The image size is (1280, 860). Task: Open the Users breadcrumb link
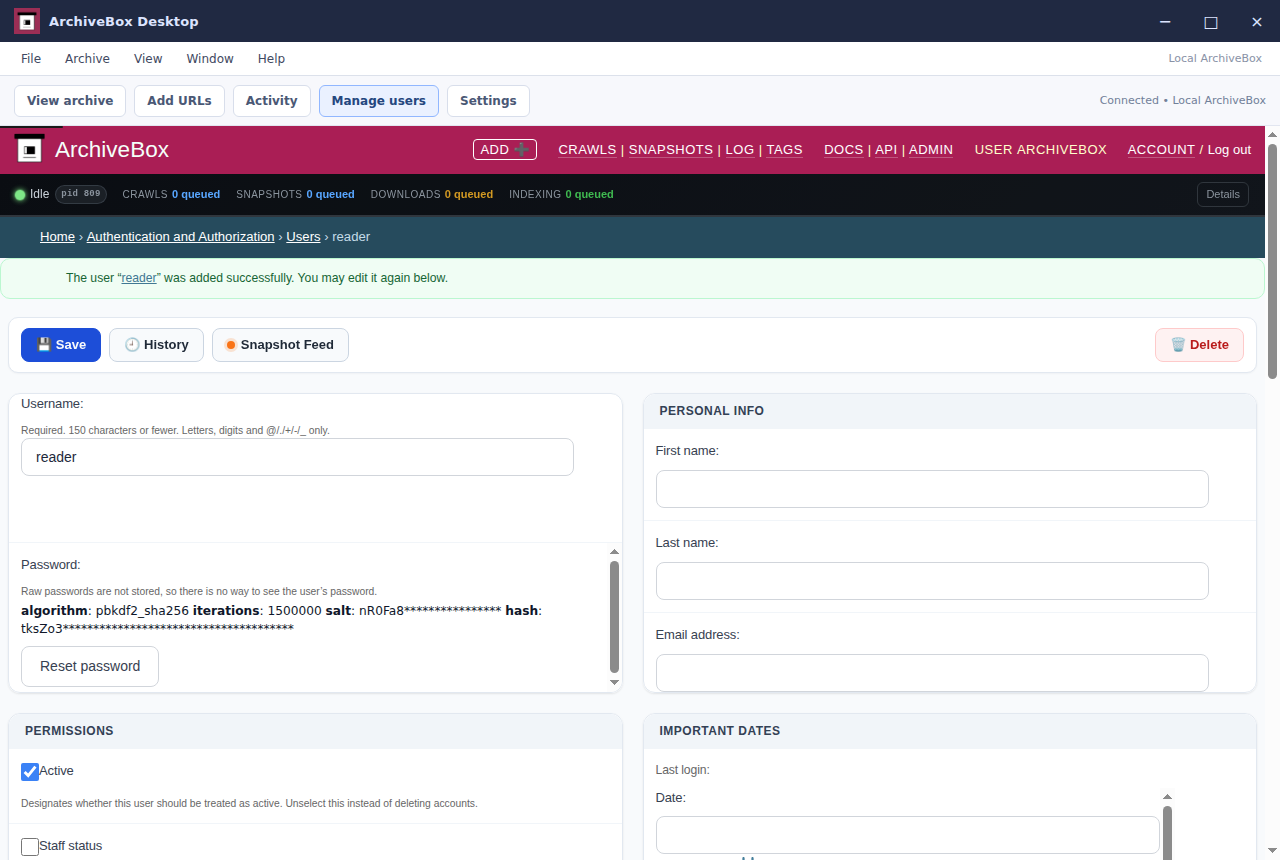[304, 237]
